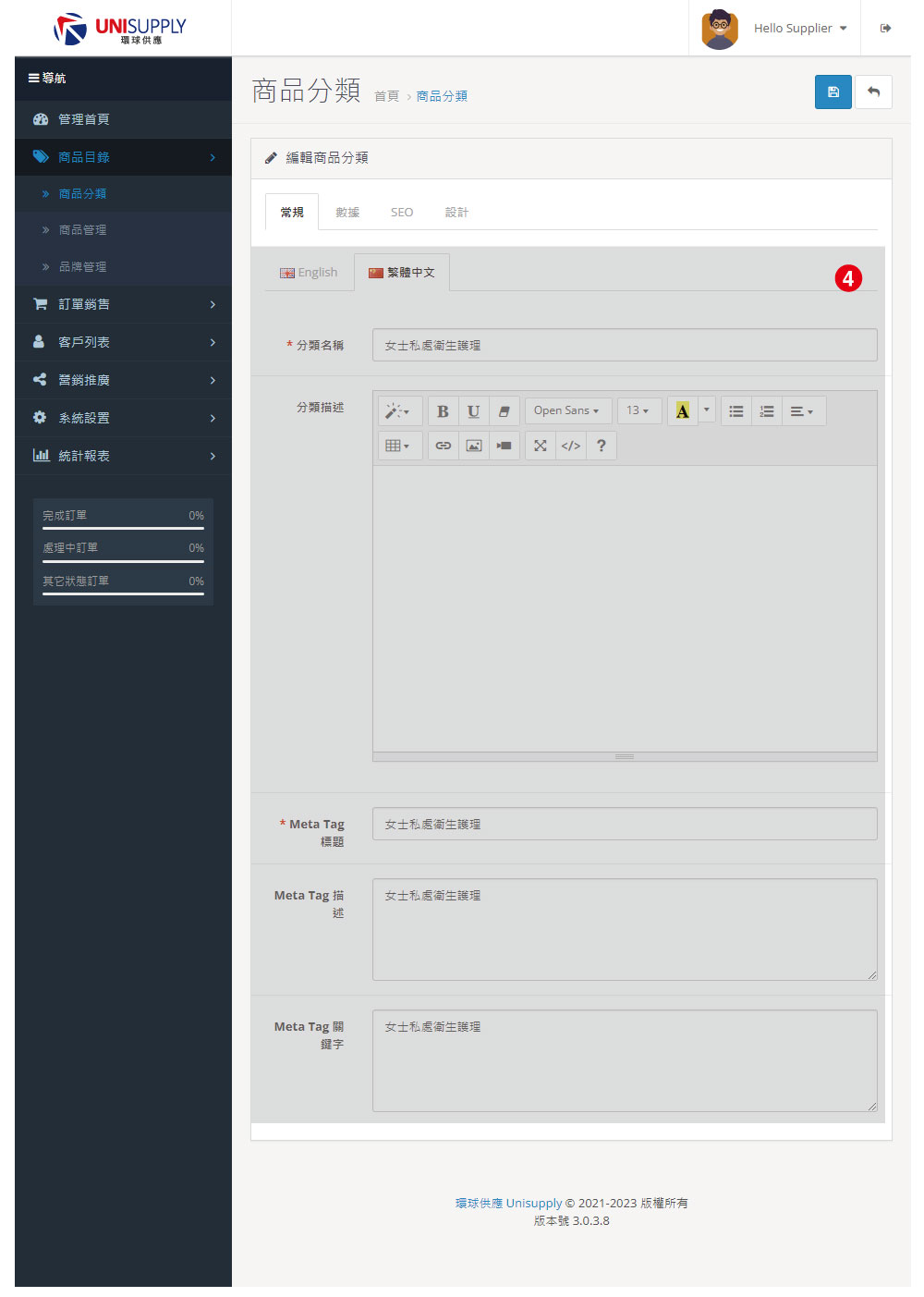Open editor help question mark
This screenshot has height=1297, width=924.
click(x=602, y=446)
